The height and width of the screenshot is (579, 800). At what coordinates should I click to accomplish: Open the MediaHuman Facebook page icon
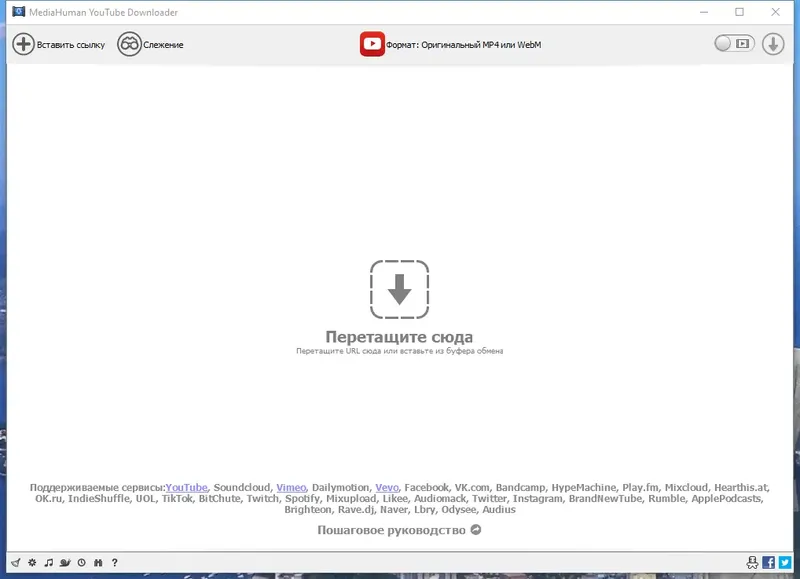tap(768, 563)
